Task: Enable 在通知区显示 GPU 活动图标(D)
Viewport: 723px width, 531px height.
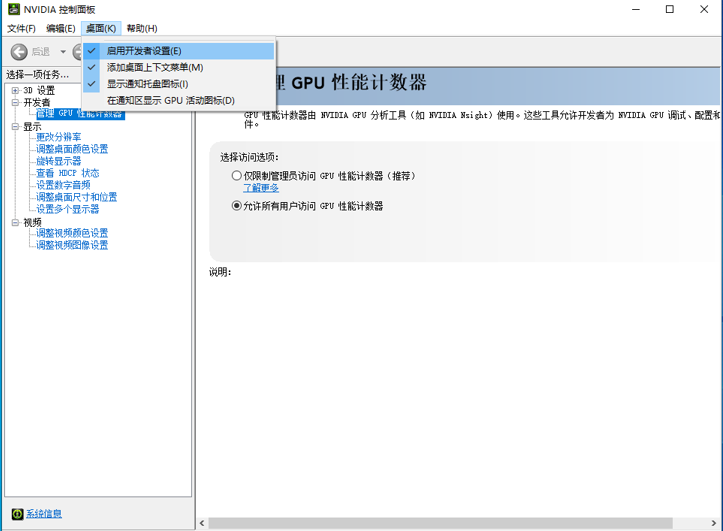Action: [179, 100]
